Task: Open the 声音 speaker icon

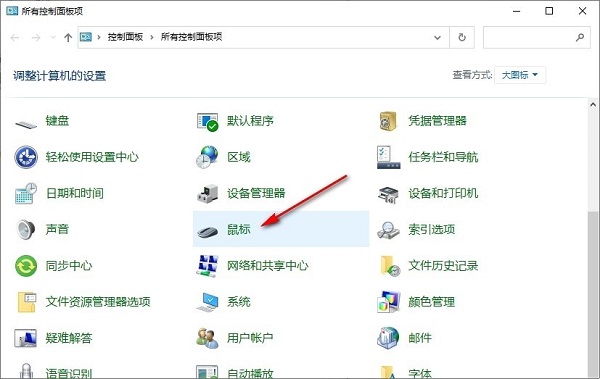Action: tap(26, 229)
